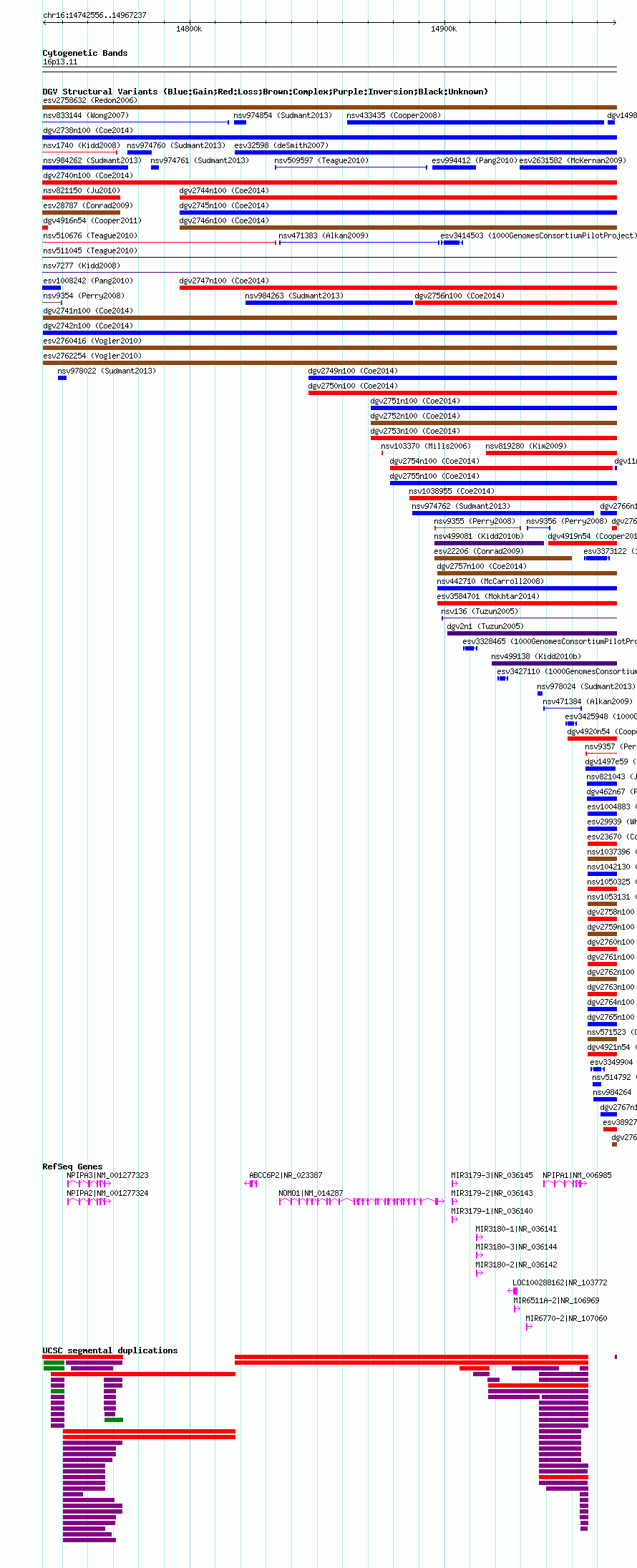Click the LOC100288162 gene arrow glyph
The image size is (637, 1568).
(x=512, y=1291)
